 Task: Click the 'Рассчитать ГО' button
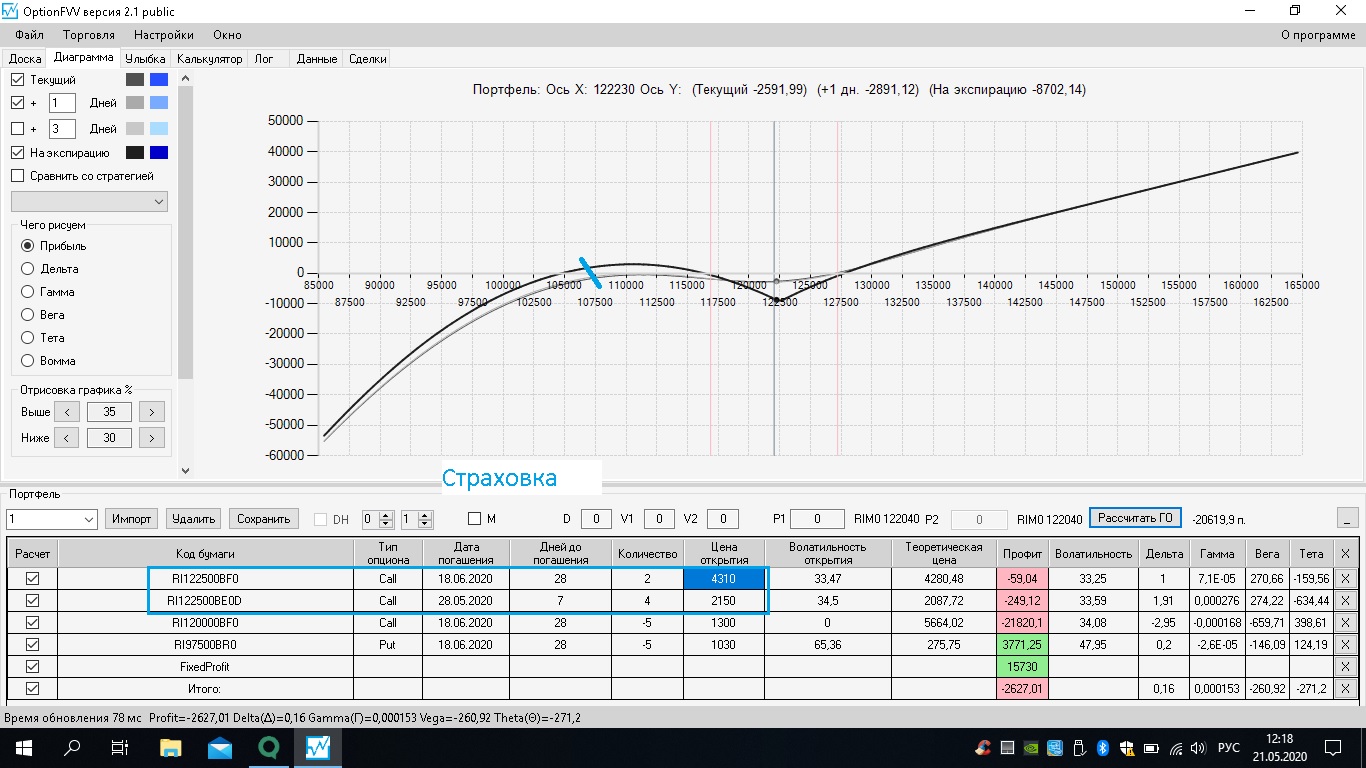(1135, 518)
